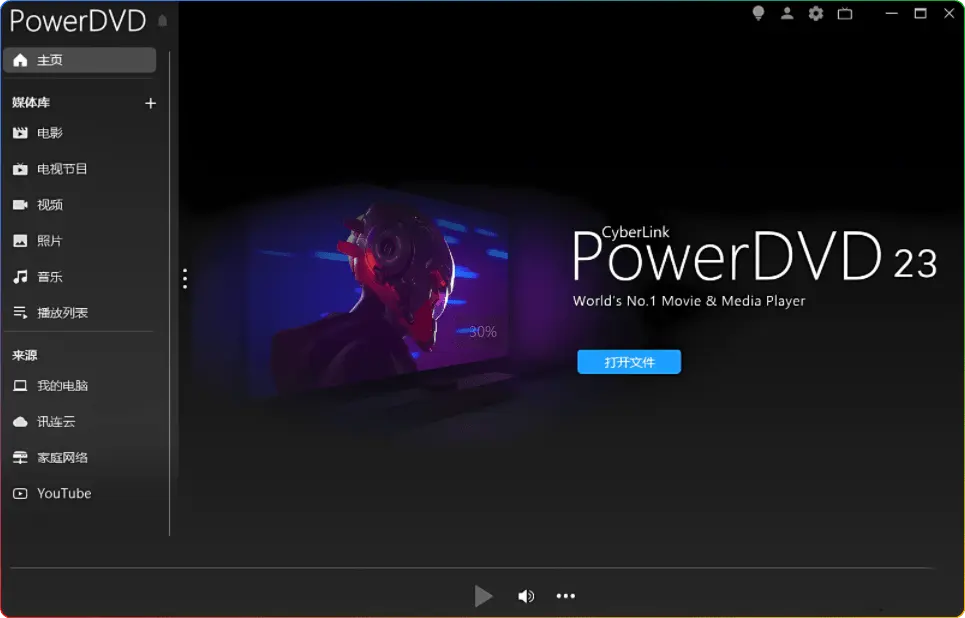This screenshot has width=965, height=618.
Task: Click the 播放列表 list icon
Action: click(x=20, y=313)
